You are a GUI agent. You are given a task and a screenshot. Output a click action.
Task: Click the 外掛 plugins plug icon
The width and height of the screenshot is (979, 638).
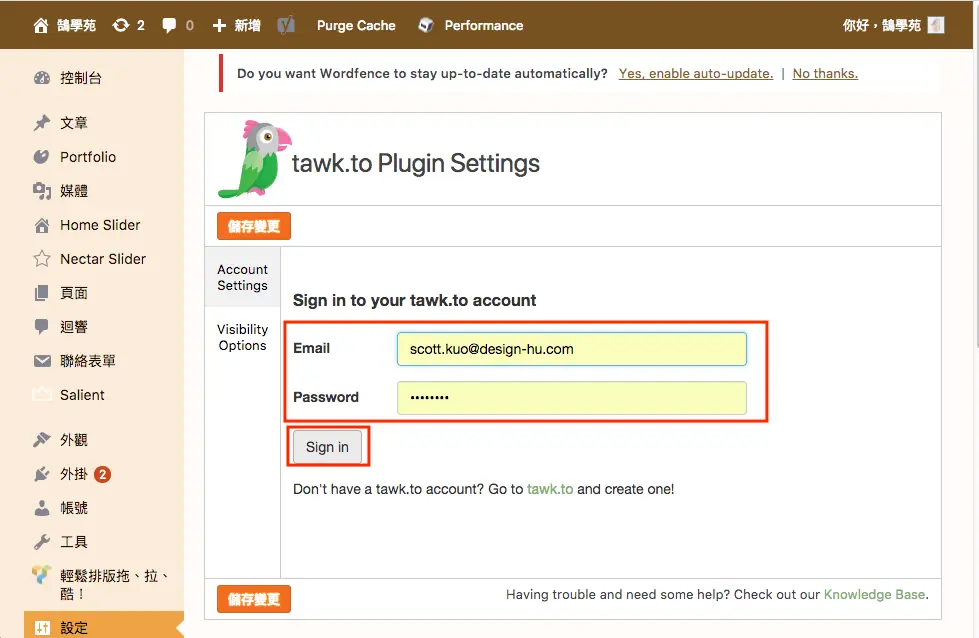point(42,474)
